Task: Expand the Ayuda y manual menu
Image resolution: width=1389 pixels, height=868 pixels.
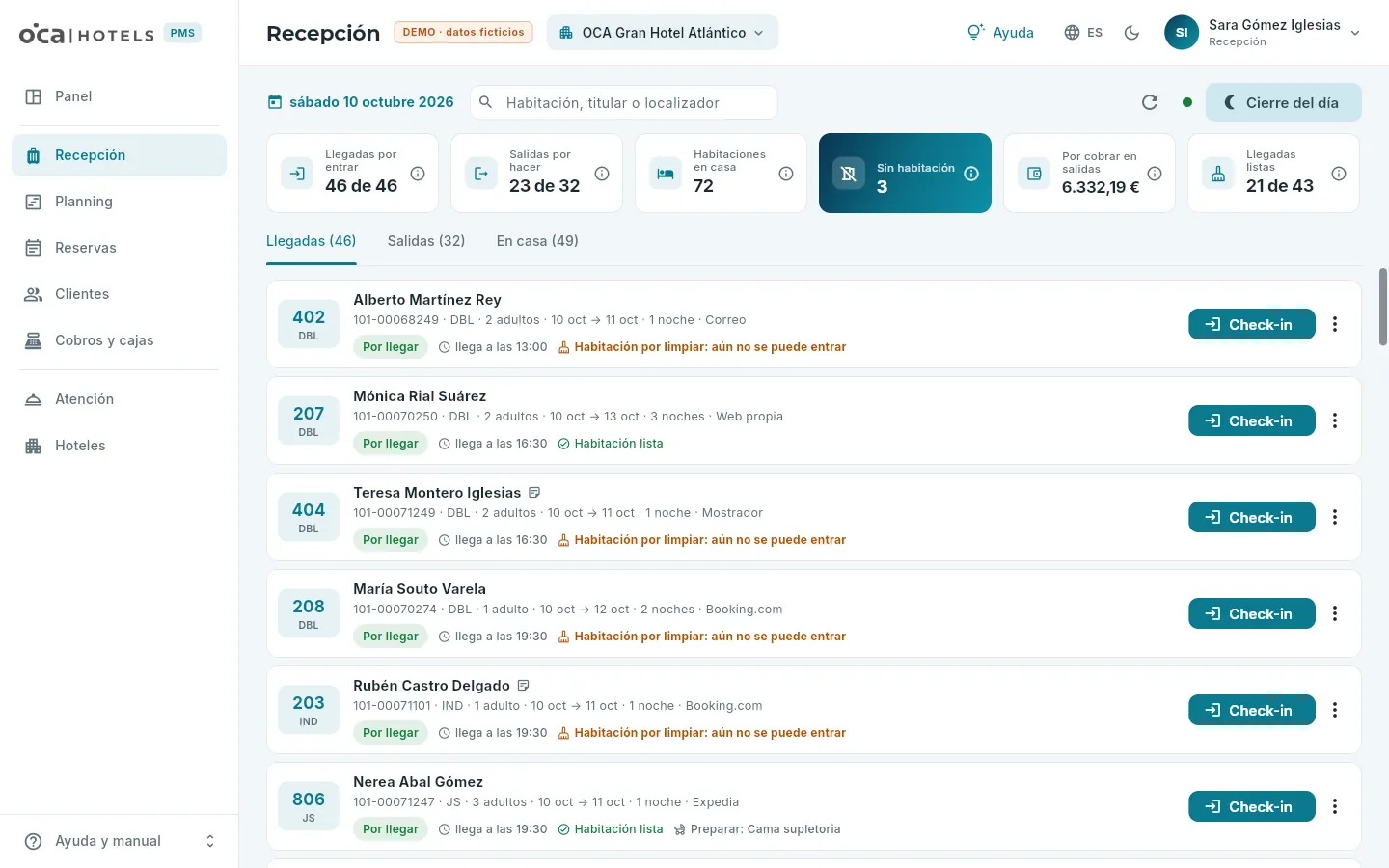Action: coord(120,841)
